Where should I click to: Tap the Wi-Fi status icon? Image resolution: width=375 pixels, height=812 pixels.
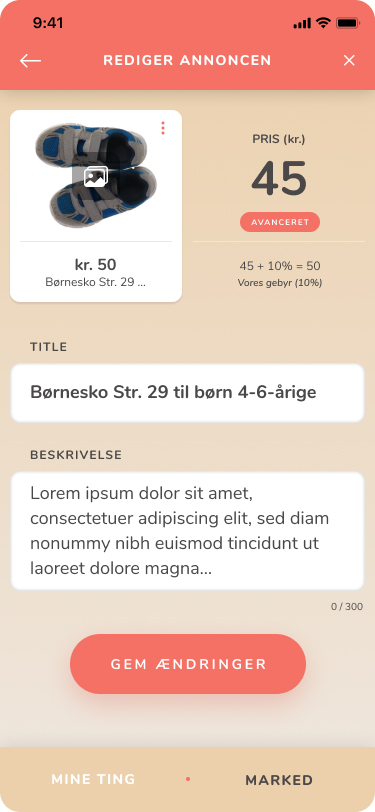(x=323, y=23)
